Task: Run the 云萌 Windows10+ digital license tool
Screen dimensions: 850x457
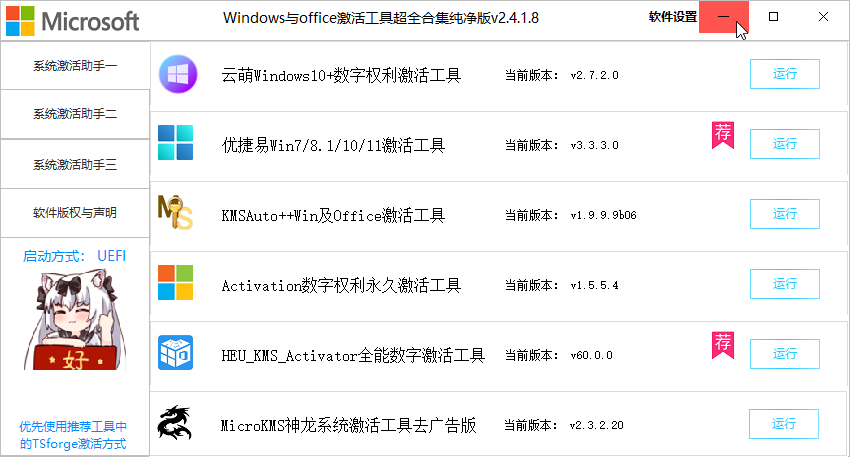Action: (x=784, y=74)
